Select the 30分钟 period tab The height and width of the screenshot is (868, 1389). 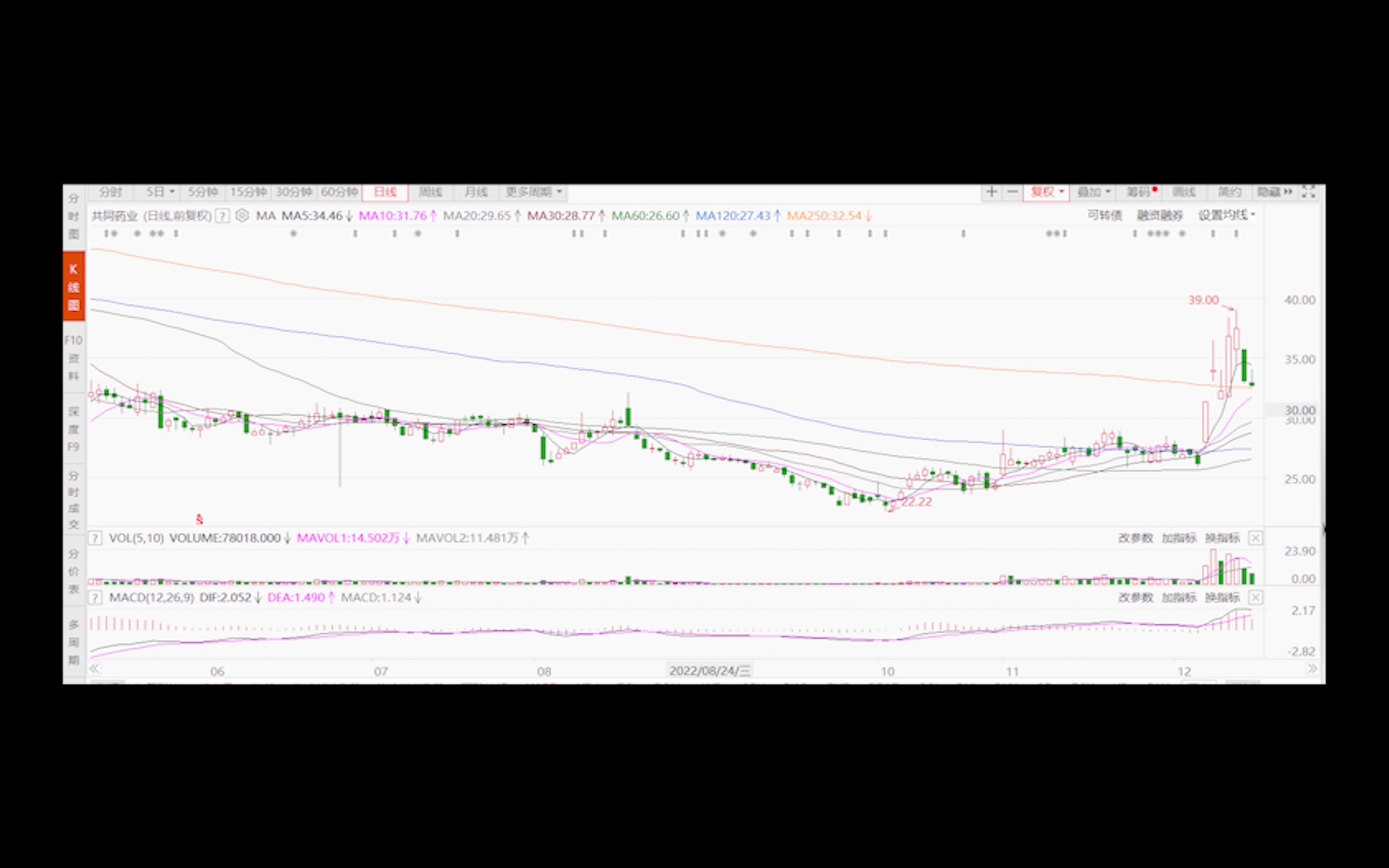tap(294, 192)
